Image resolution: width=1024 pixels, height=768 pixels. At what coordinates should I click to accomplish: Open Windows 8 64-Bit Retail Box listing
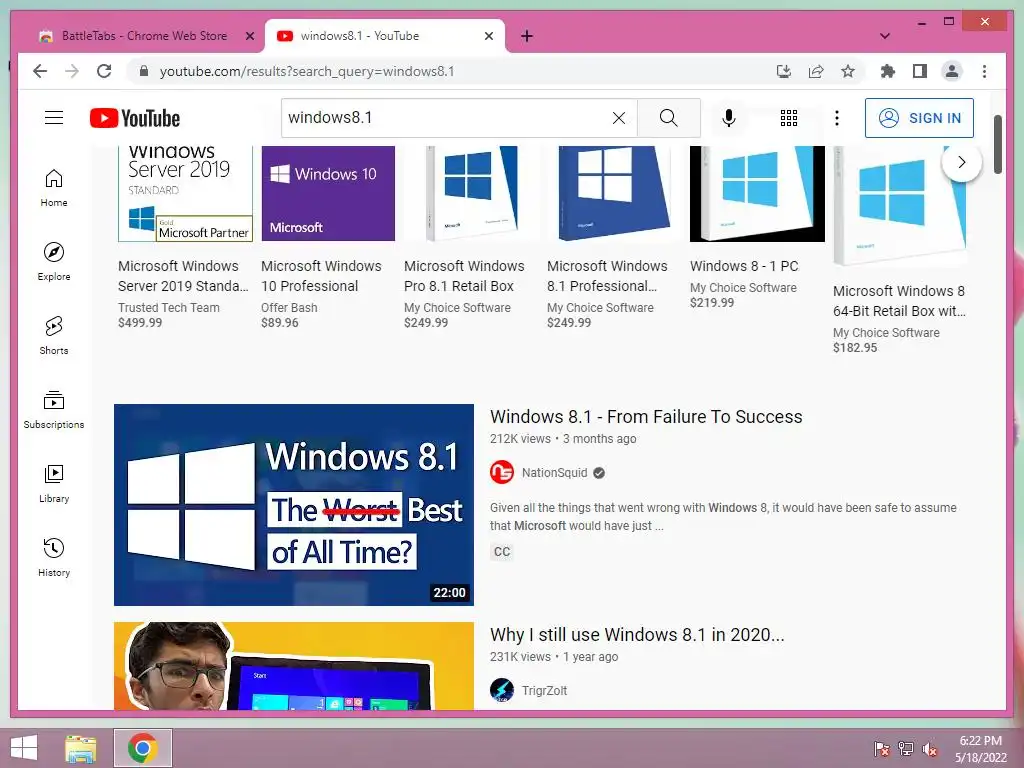[x=899, y=300]
